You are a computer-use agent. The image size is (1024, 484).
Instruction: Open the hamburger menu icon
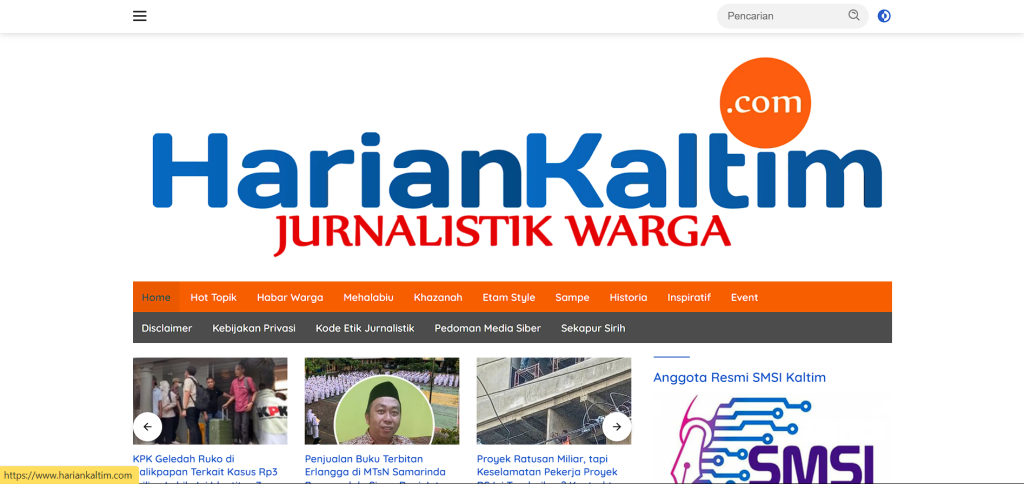(140, 16)
